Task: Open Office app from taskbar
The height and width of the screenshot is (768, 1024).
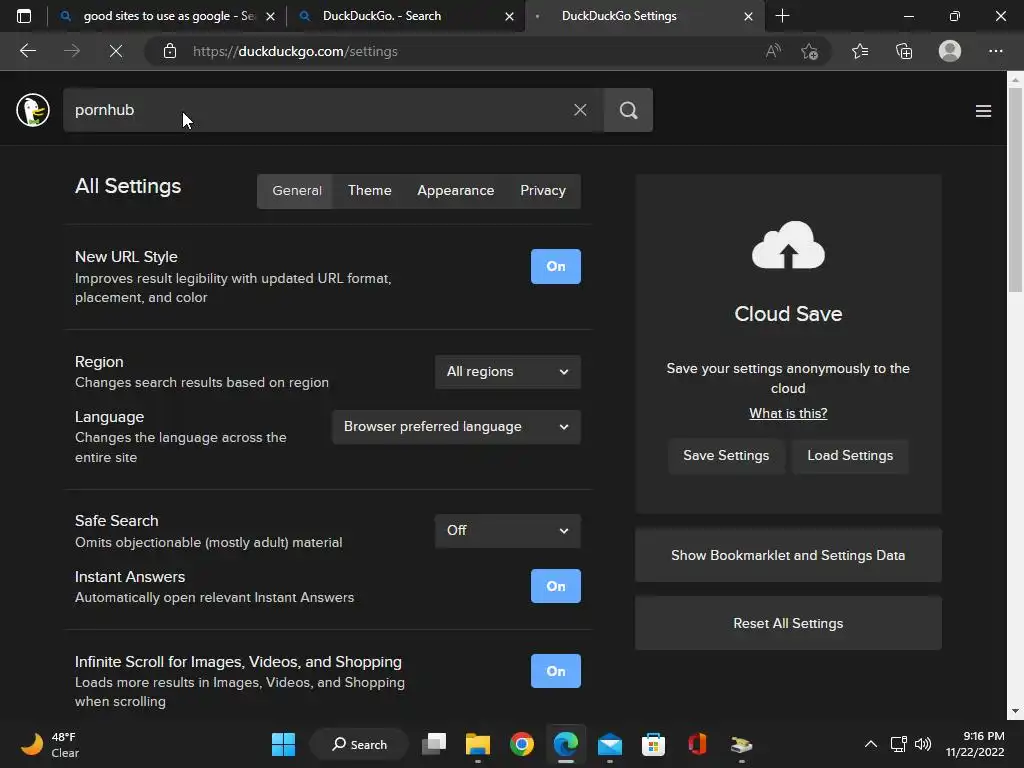Action: [x=697, y=744]
